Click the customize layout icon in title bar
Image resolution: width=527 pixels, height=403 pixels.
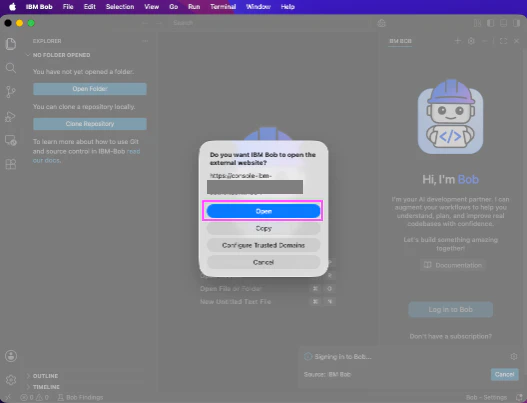[x=477, y=23]
